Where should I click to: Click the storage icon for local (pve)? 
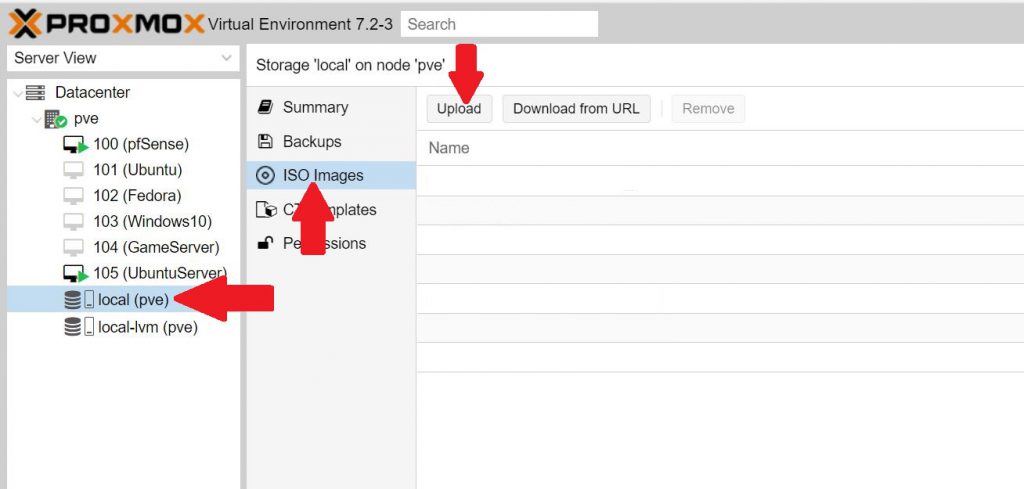(x=79, y=300)
